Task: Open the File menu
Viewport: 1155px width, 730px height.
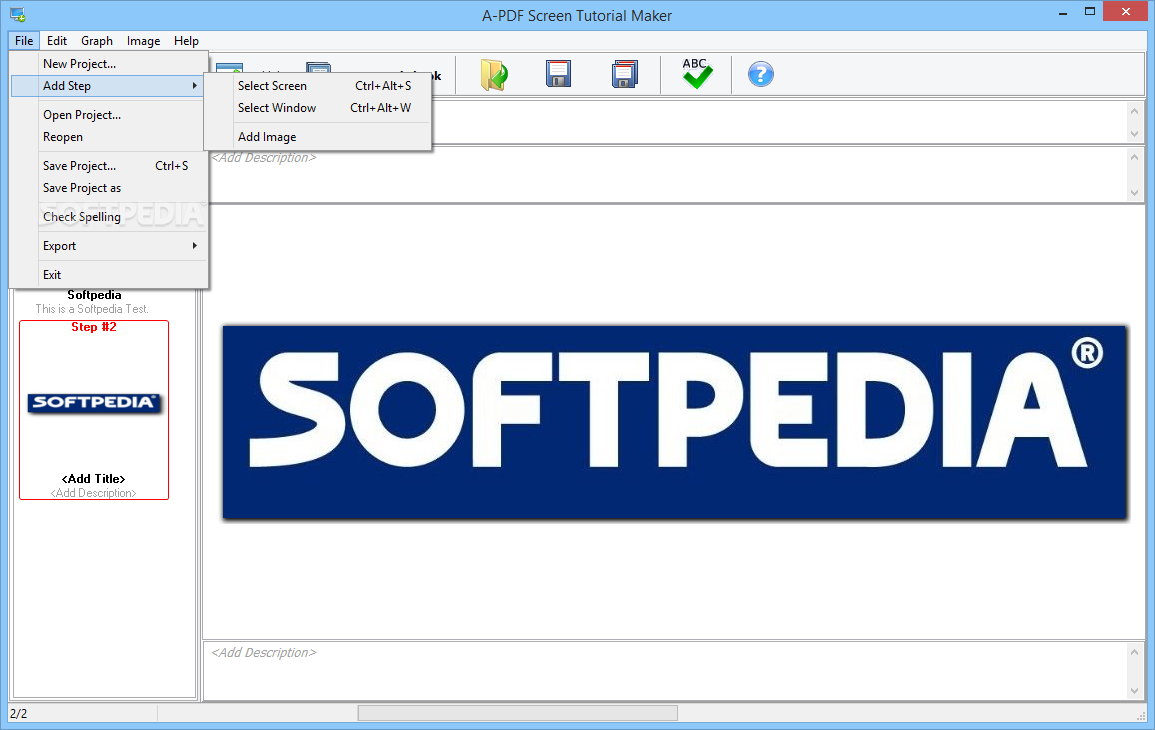Action: [x=24, y=41]
